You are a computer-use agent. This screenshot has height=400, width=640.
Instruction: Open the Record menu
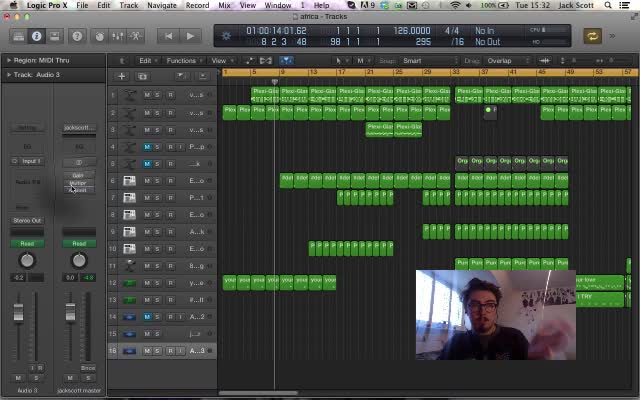[x=197, y=5]
